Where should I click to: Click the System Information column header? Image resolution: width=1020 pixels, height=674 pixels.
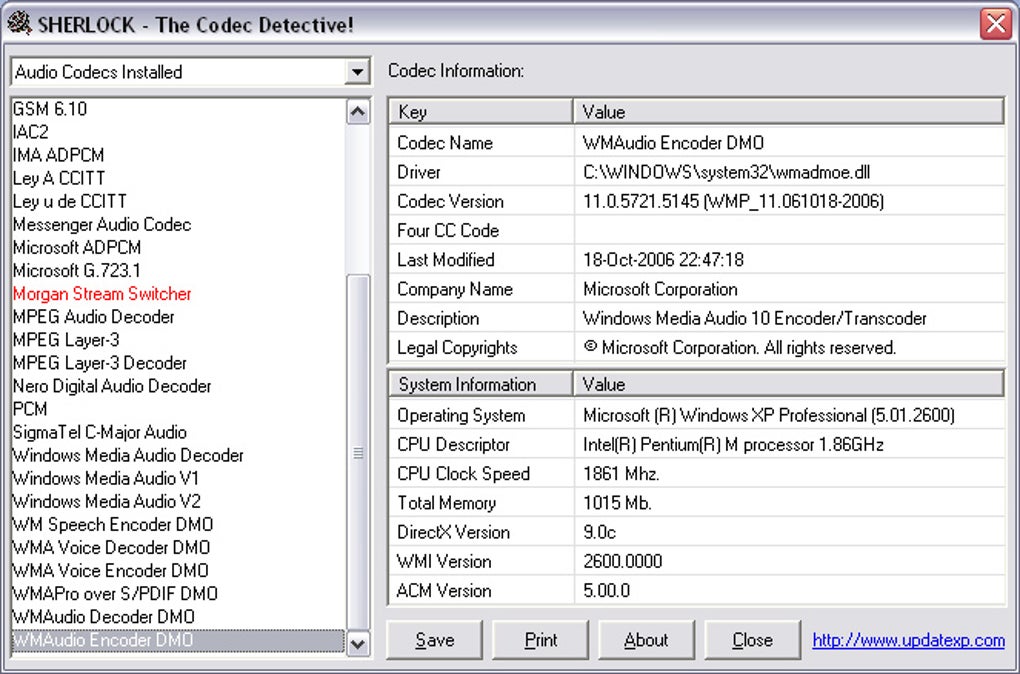481,384
